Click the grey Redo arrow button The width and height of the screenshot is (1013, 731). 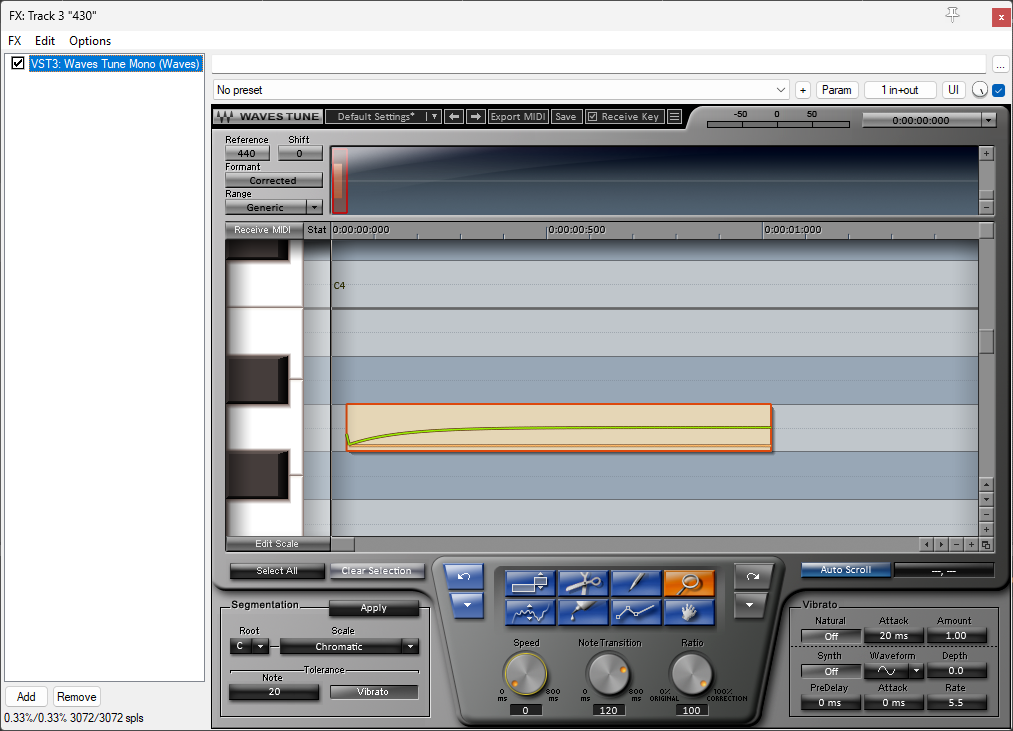coord(753,576)
